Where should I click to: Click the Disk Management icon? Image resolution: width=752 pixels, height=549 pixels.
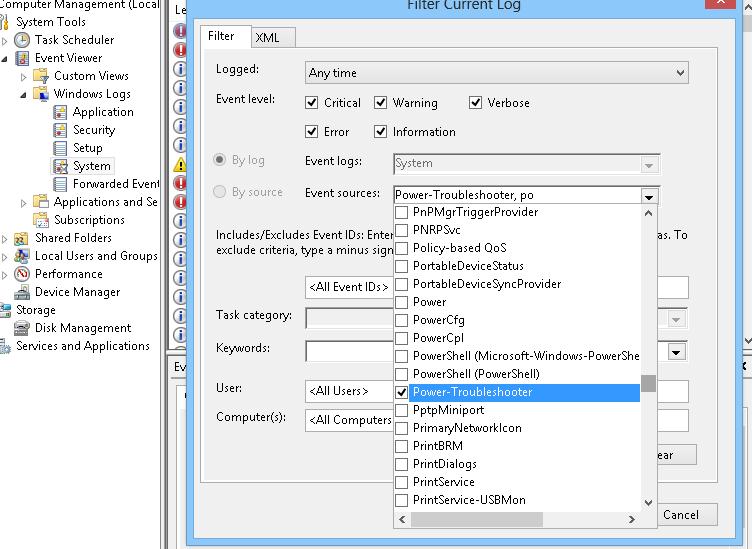tap(22, 328)
